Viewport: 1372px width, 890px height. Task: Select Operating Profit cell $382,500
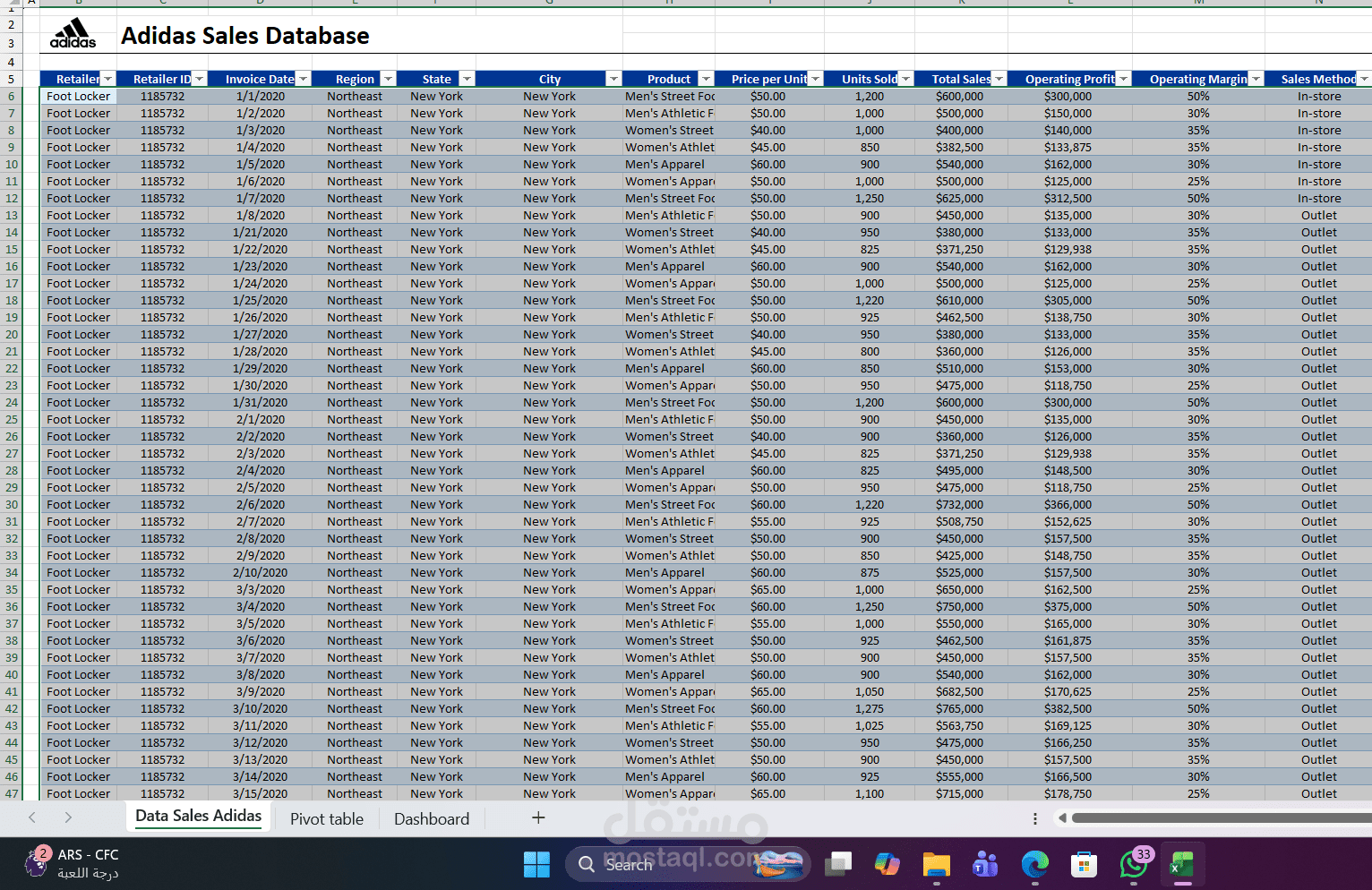(1069, 708)
